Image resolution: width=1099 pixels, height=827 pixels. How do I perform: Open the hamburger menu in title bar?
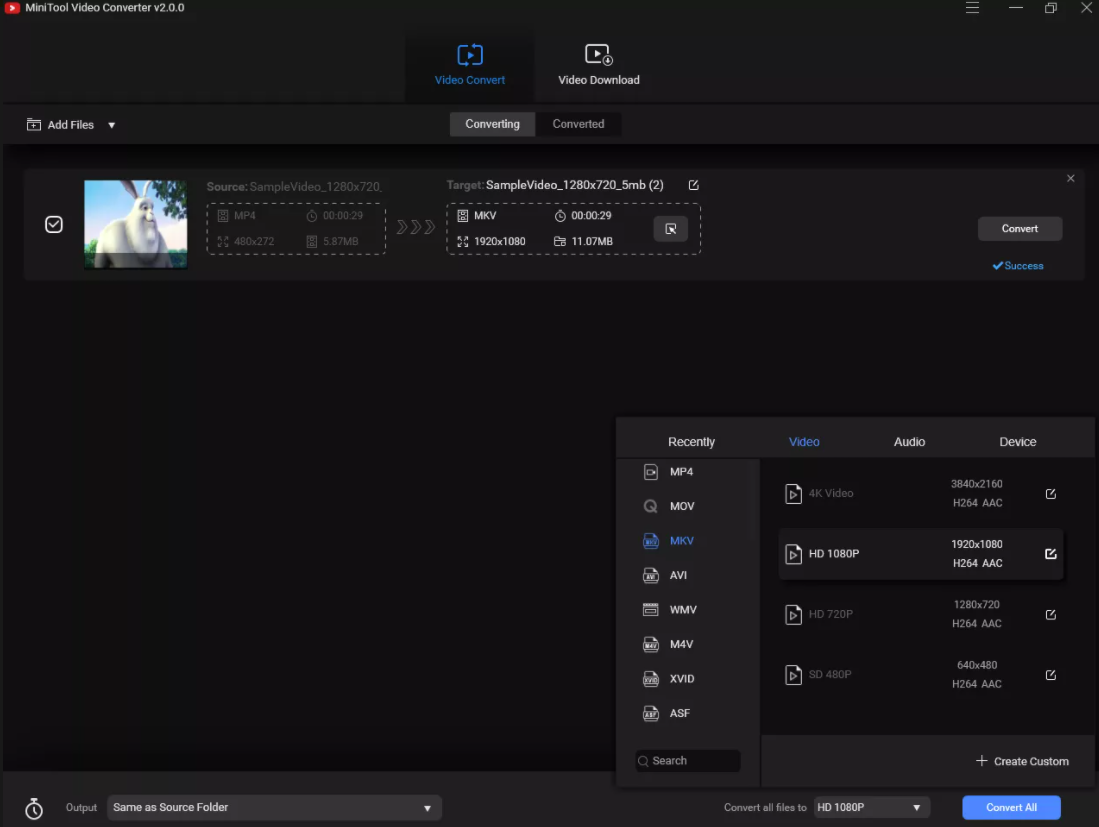972,8
